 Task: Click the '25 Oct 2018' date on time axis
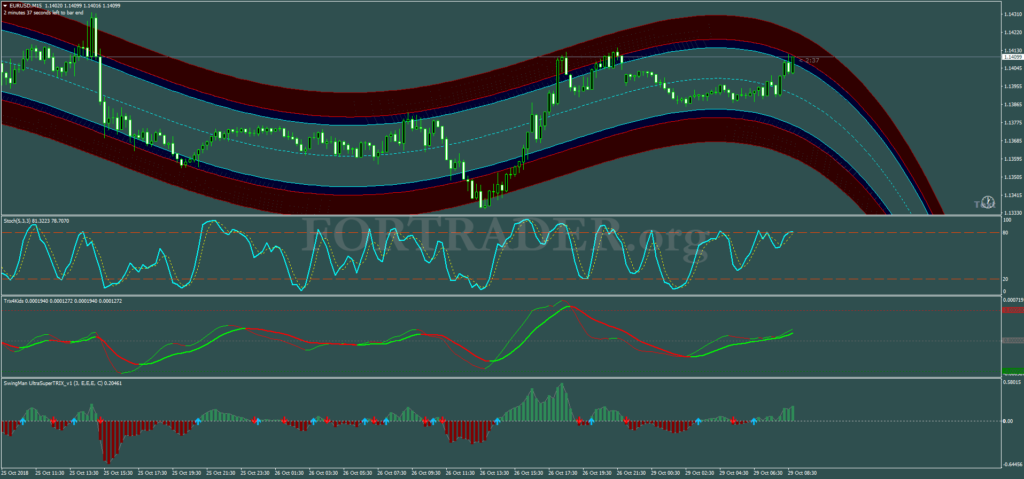click(x=15, y=473)
